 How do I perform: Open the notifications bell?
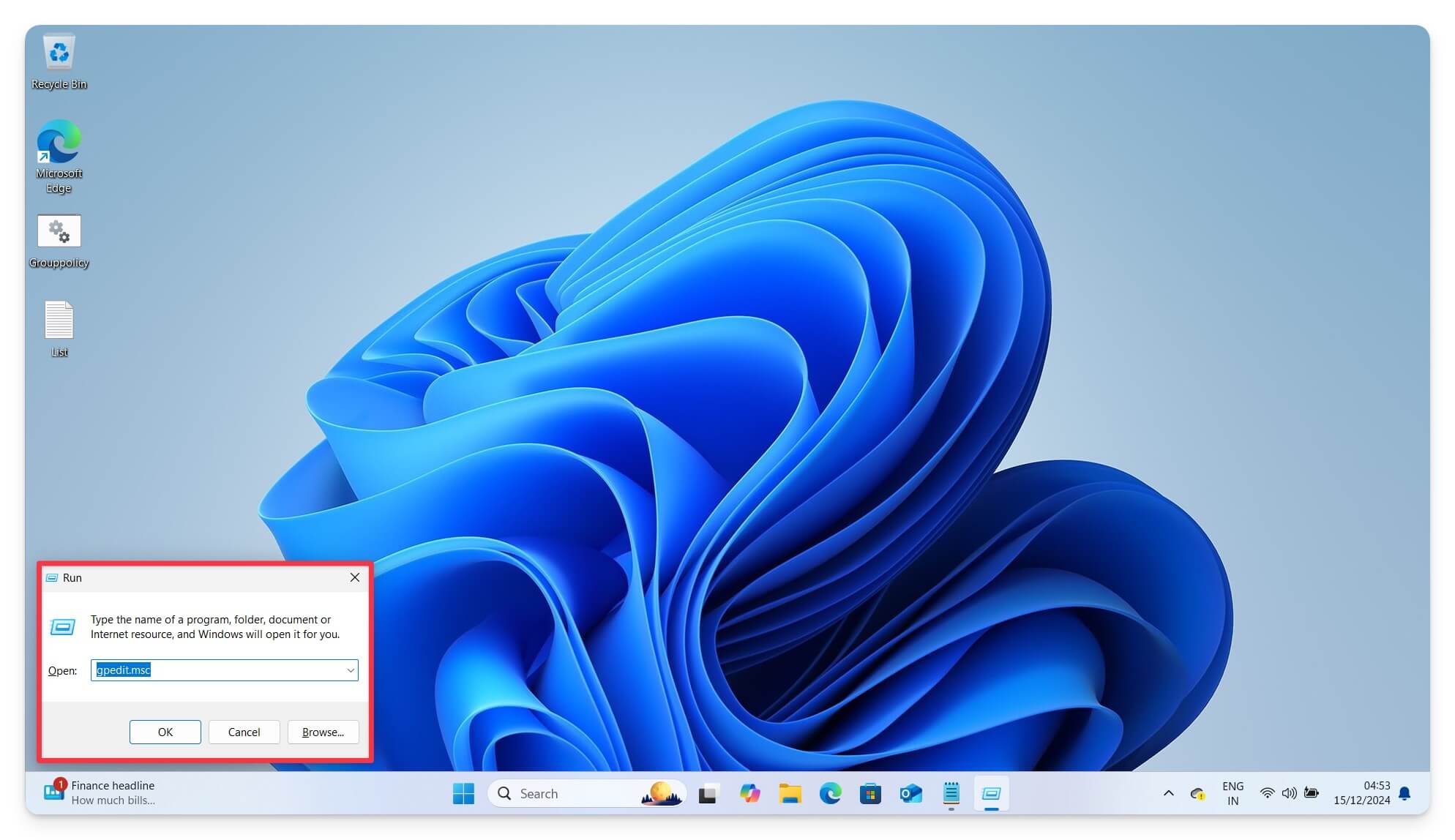pyautogui.click(x=1404, y=792)
